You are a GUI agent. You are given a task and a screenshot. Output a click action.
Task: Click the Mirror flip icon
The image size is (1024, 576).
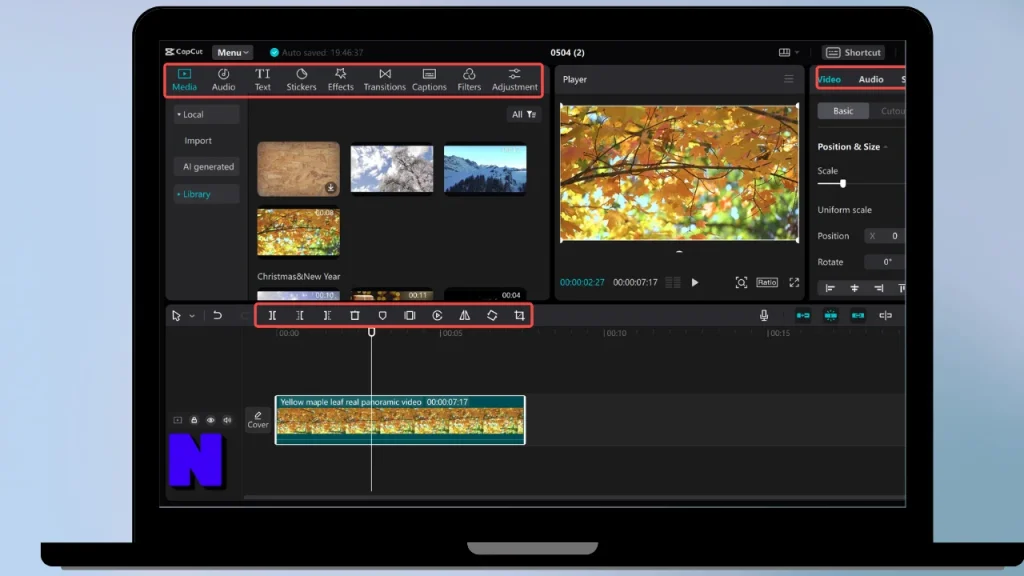pyautogui.click(x=464, y=315)
